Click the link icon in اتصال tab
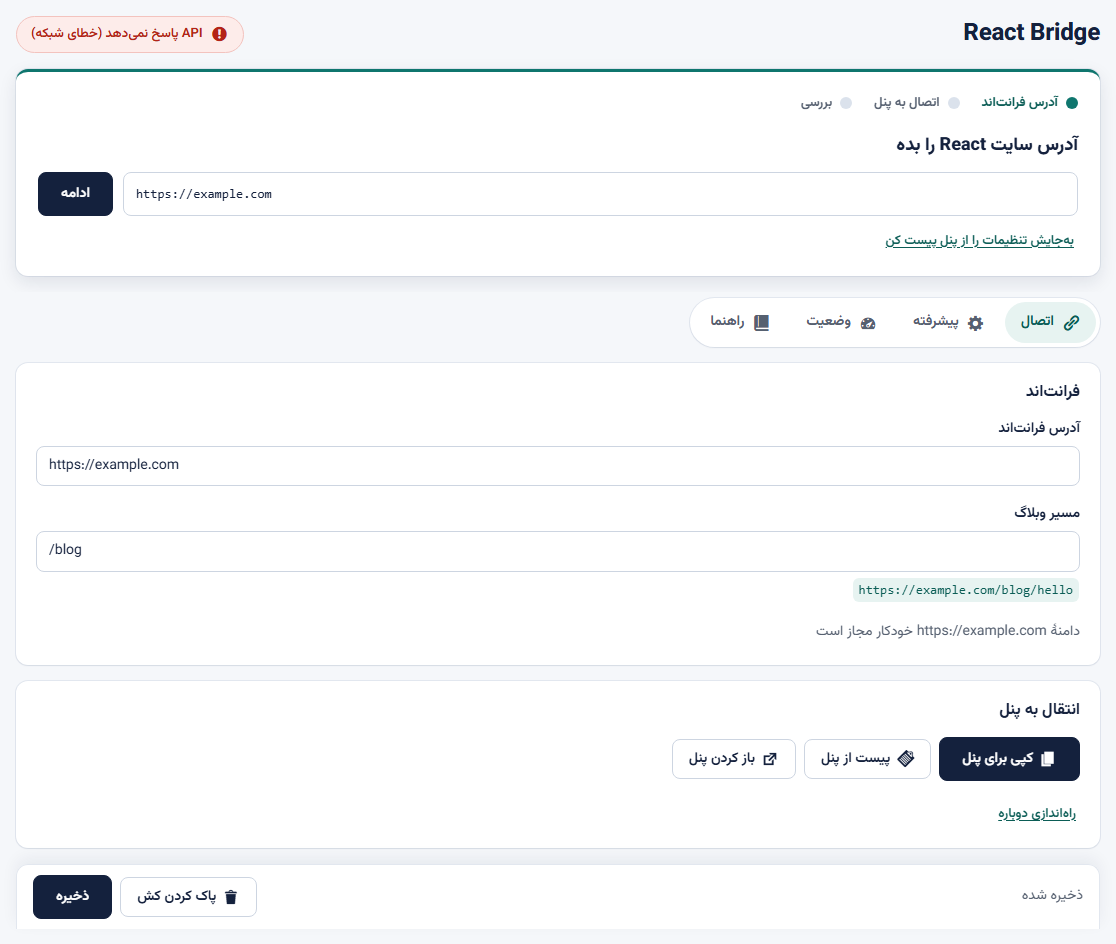Screen dimensions: 1116x944 (1071, 322)
